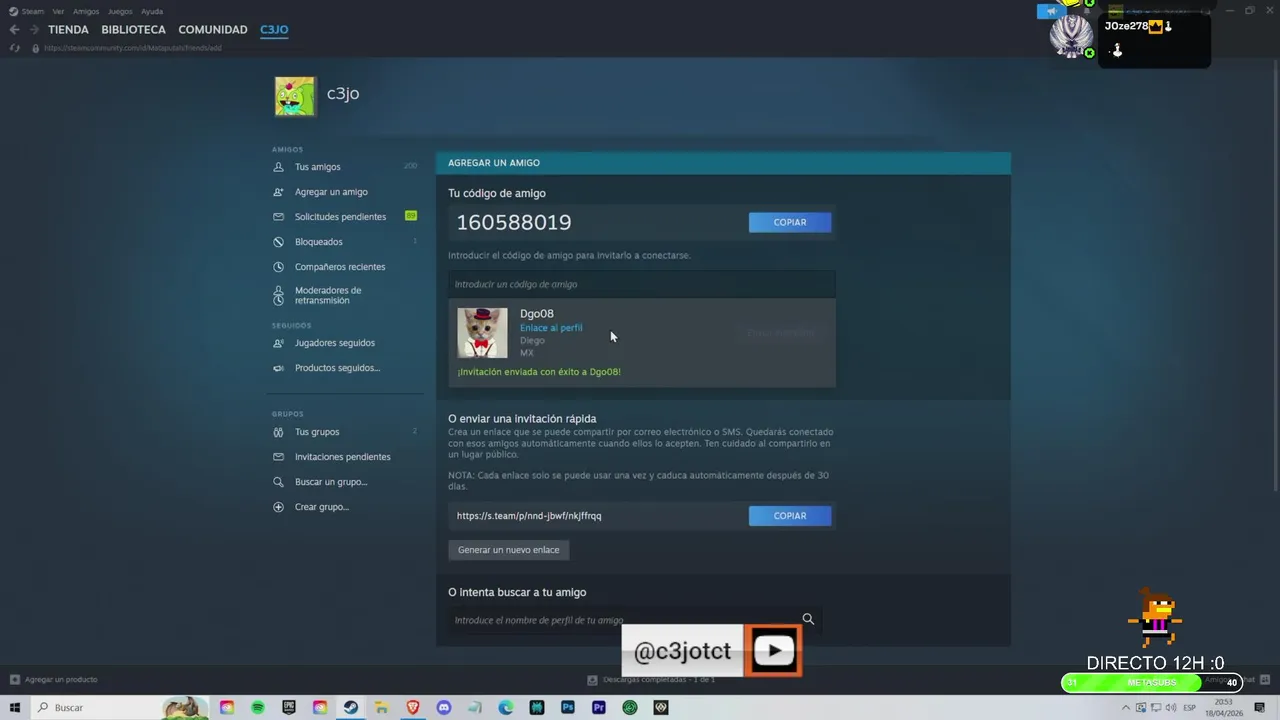Screen dimensions: 1280x720
Task: Click Agregar un producto at bottom
Action: click(54, 680)
